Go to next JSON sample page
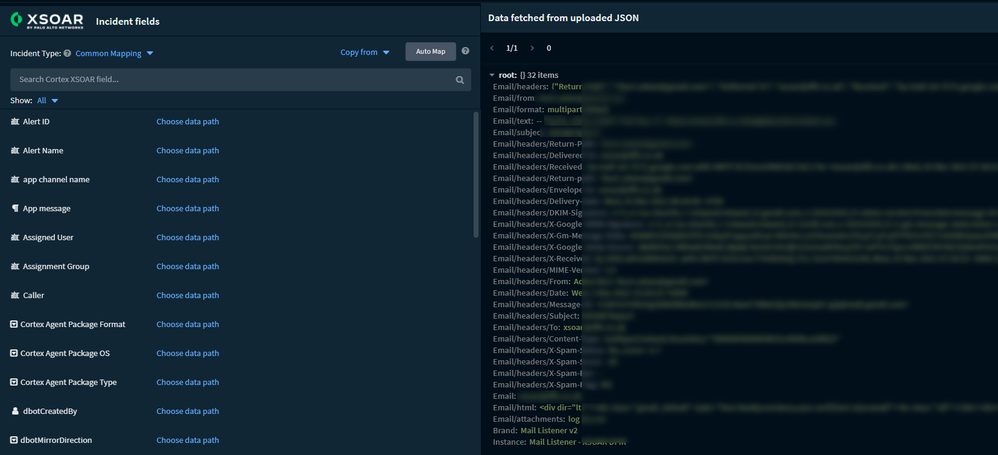 [532, 48]
